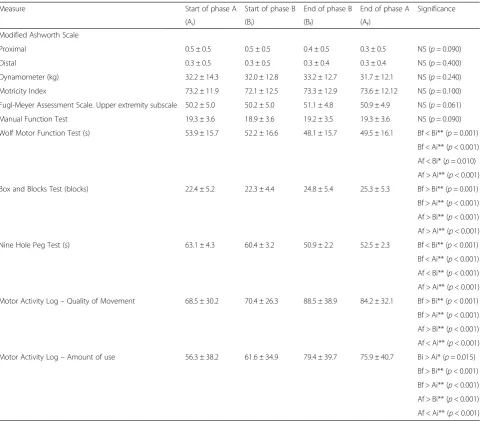The height and width of the screenshot is (421, 481).
Task: Select the 'Wolf Motor Function Test (s)' label
Action: (45, 133)
